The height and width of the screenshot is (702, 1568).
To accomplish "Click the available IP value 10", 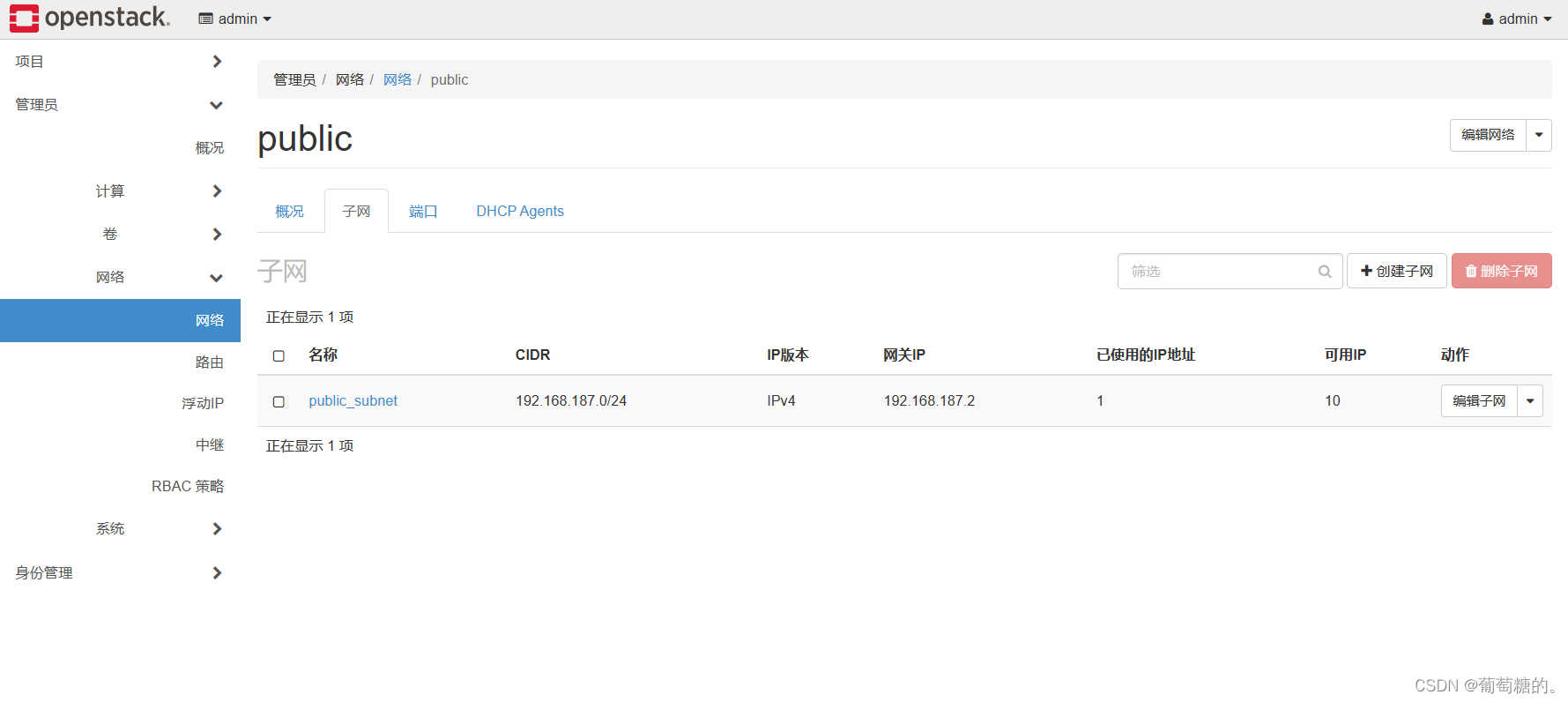I will [x=1333, y=400].
